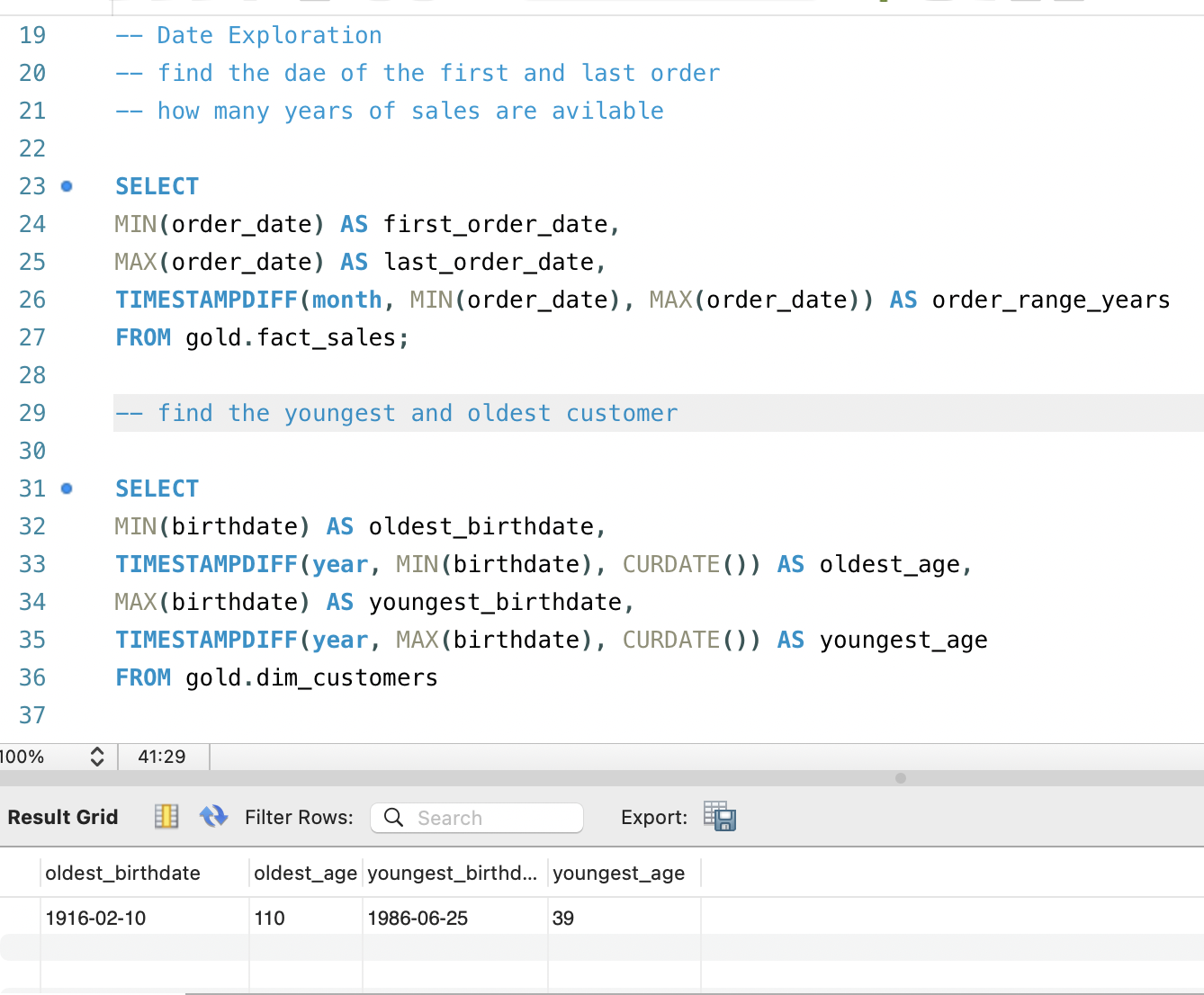Image resolution: width=1204 pixels, height=995 pixels.
Task: Select the cell containing 1916-02-10
Action: point(95,918)
